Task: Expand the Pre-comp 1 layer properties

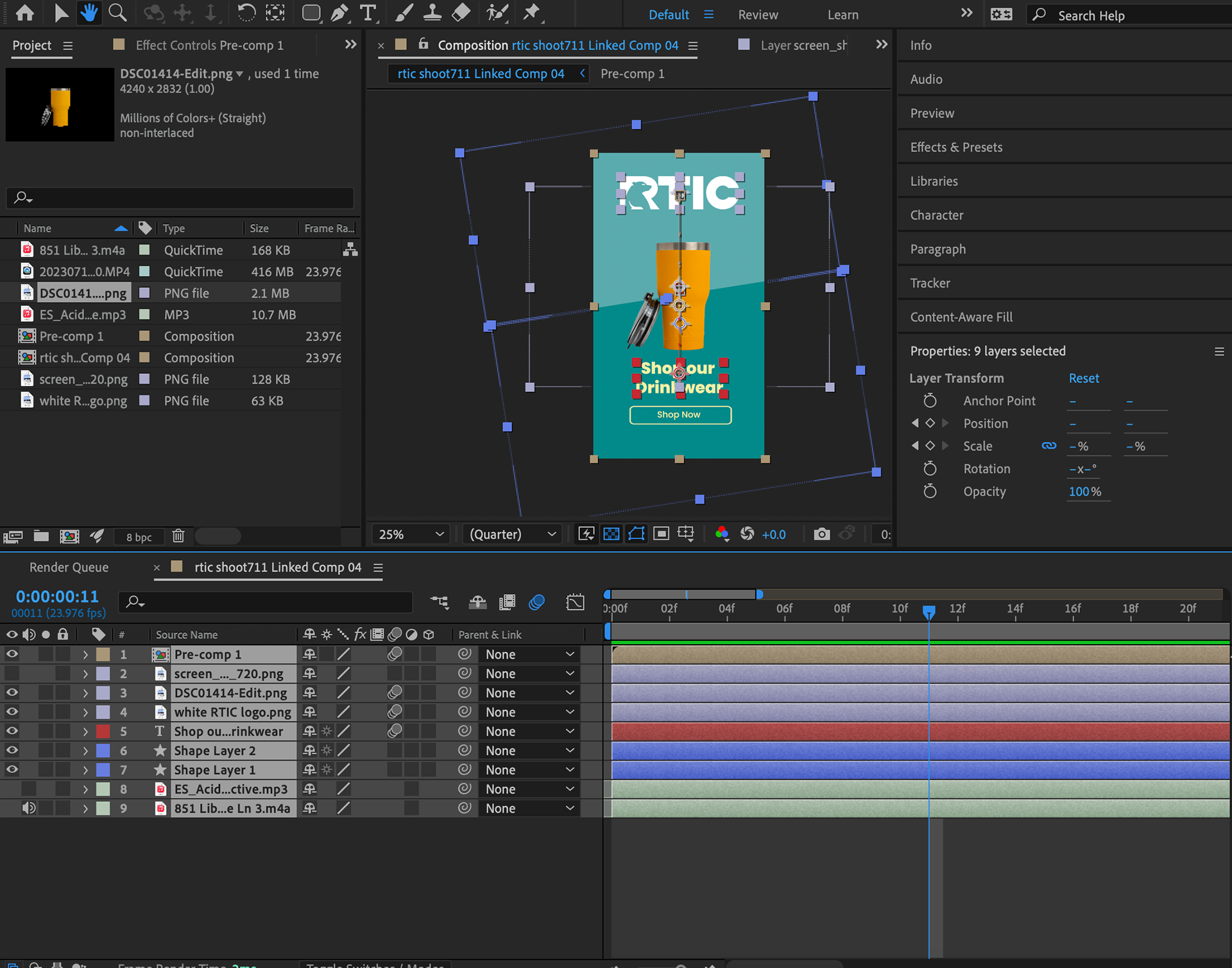Action: [85, 654]
